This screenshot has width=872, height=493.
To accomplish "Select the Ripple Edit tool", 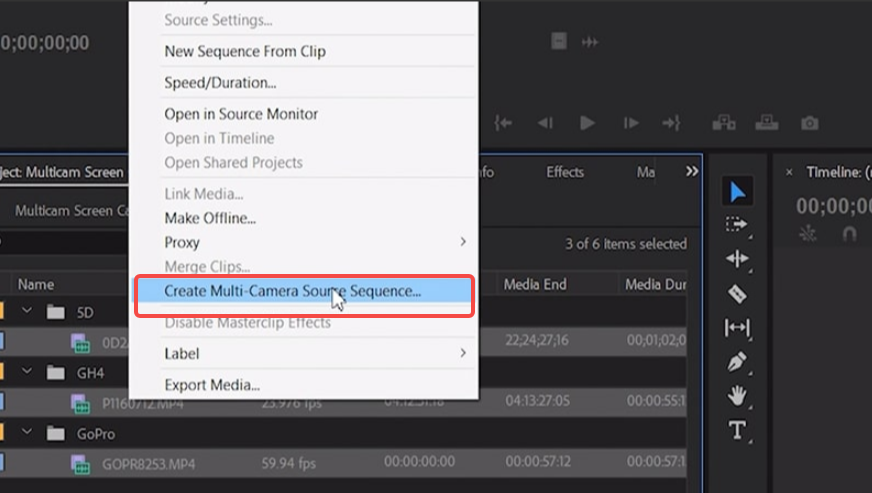I will [x=737, y=259].
